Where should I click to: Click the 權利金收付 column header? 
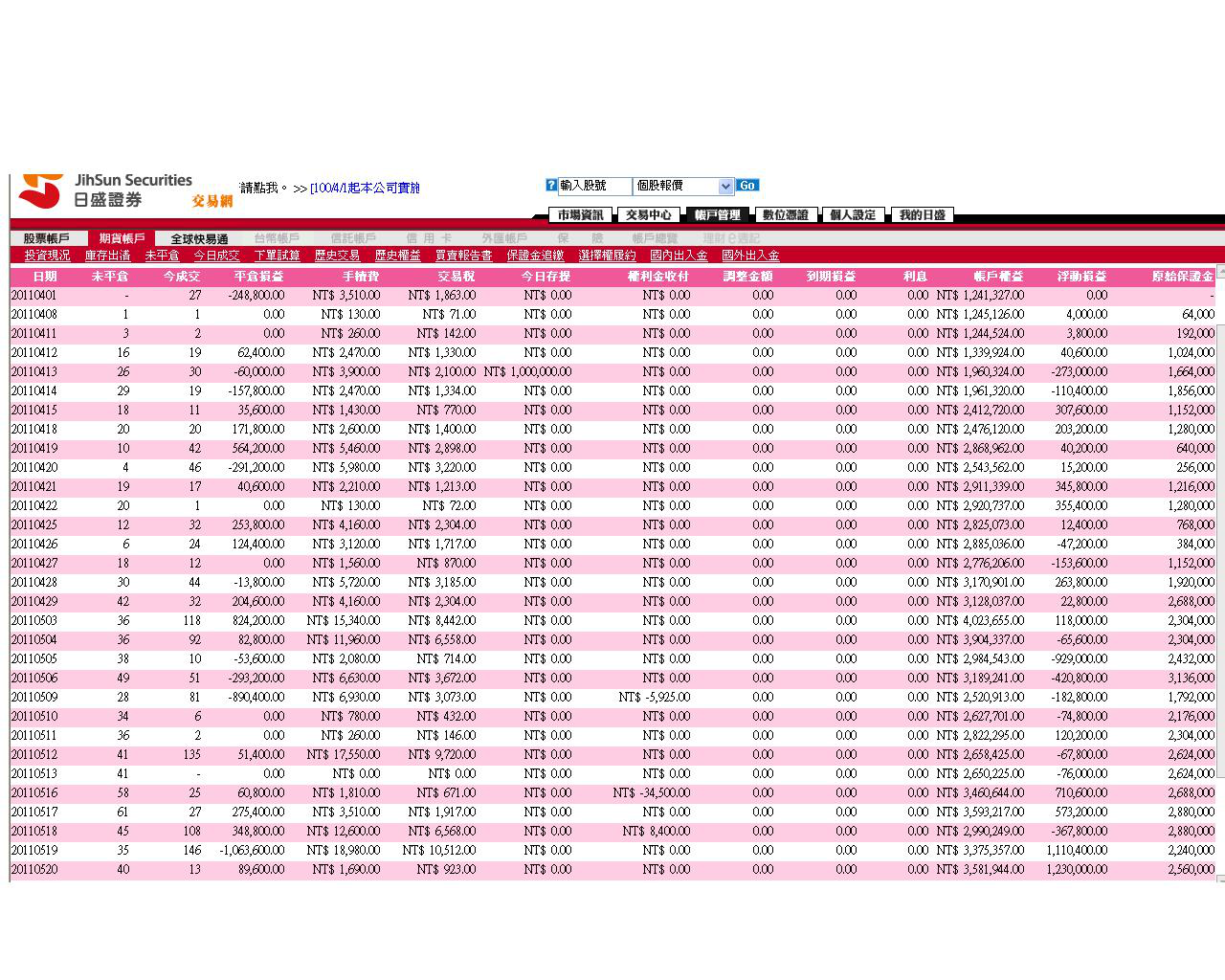tap(658, 277)
